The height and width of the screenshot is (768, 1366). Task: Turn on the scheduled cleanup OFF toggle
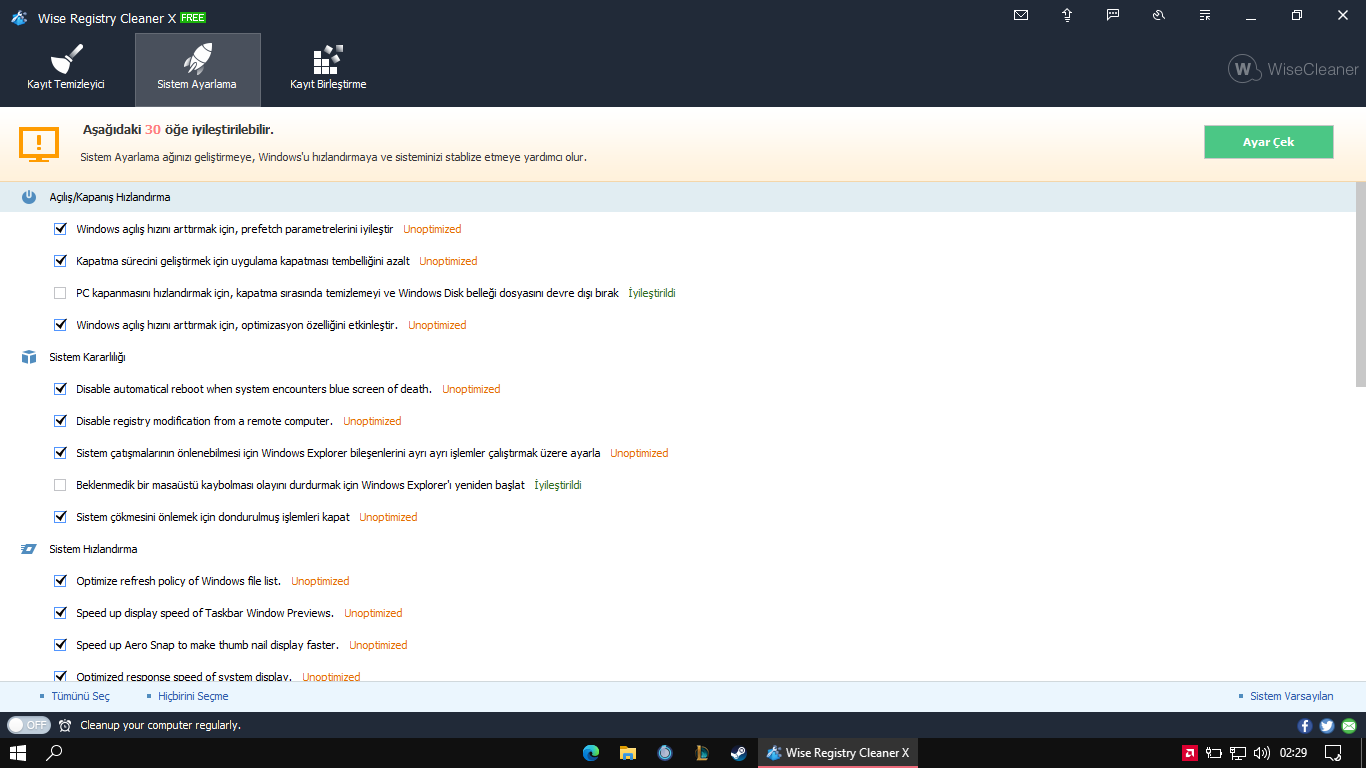[28, 725]
